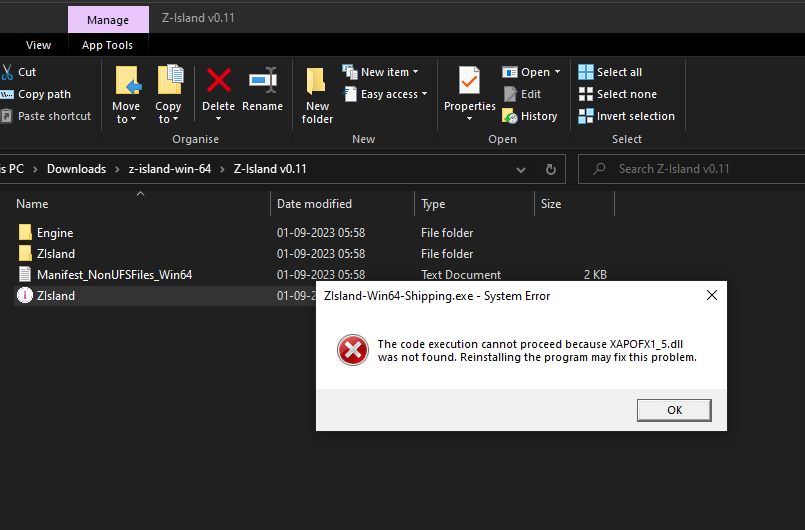Expand chevron after Downloads breadcrumb
The image size is (805, 530).
point(118,169)
